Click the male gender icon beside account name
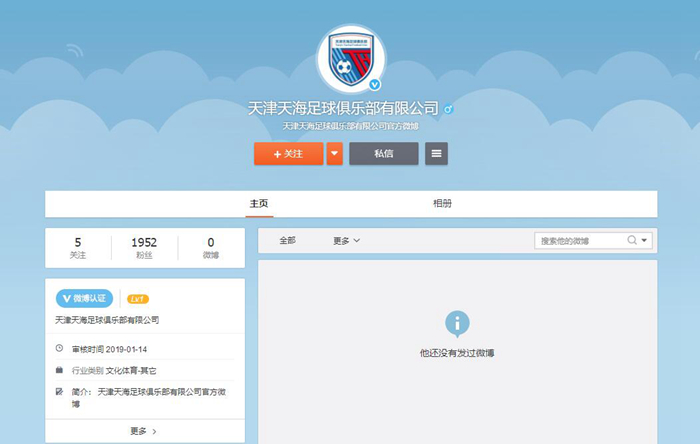 tap(448, 108)
